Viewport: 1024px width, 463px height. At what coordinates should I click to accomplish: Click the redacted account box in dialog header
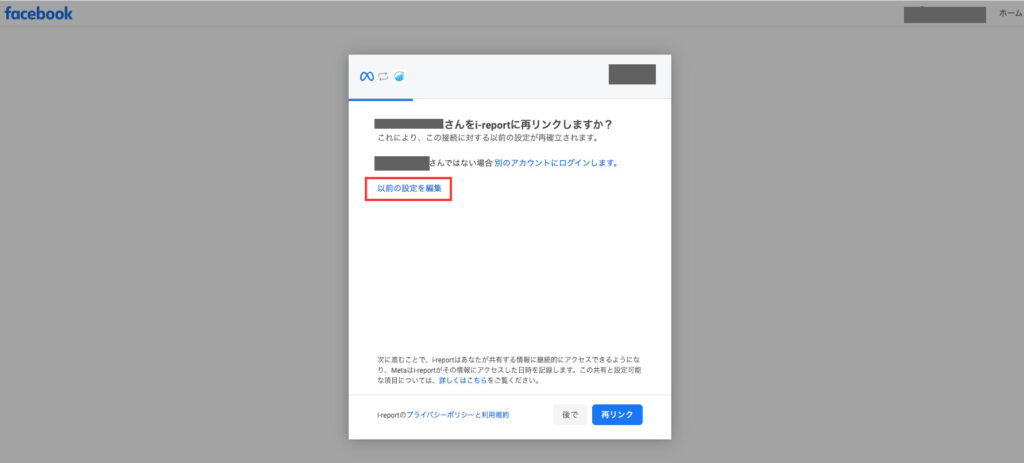coord(632,74)
